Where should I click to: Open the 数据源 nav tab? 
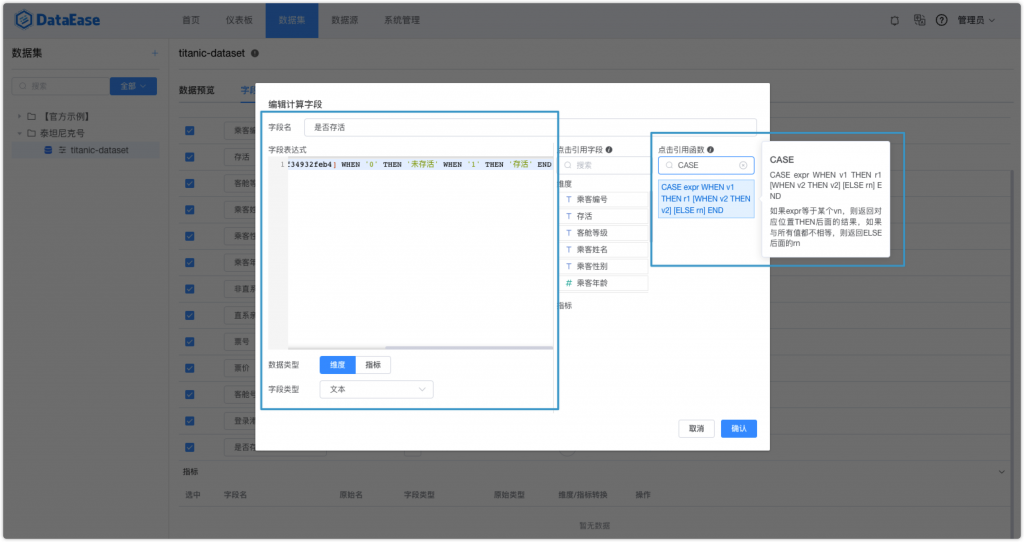[x=344, y=20]
